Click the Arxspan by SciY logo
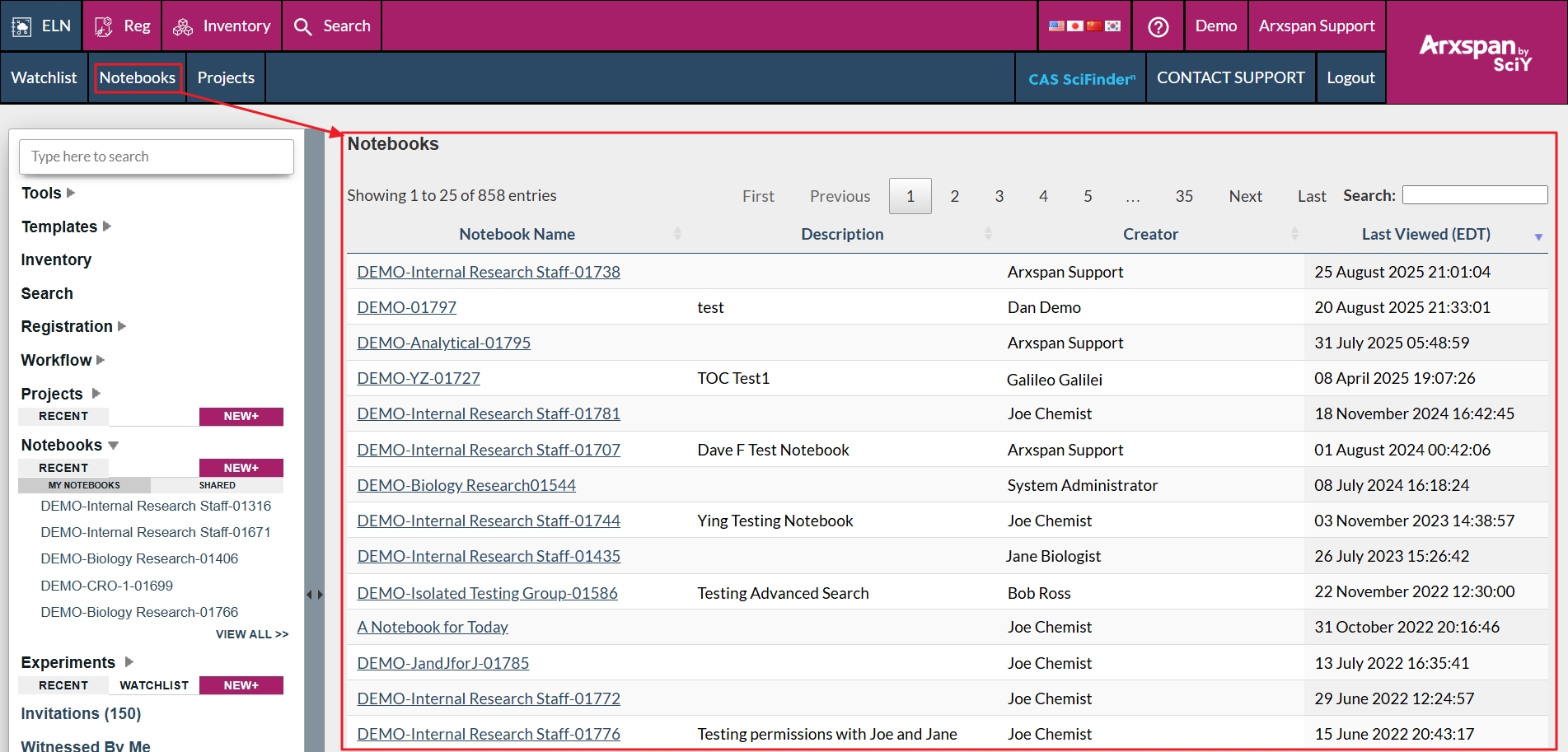1568x752 pixels. [1475, 52]
